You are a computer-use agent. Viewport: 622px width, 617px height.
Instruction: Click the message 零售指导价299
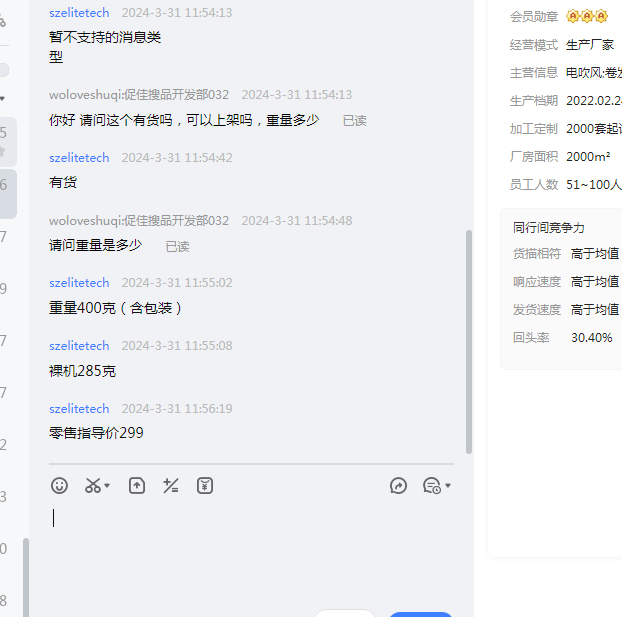[96, 433]
